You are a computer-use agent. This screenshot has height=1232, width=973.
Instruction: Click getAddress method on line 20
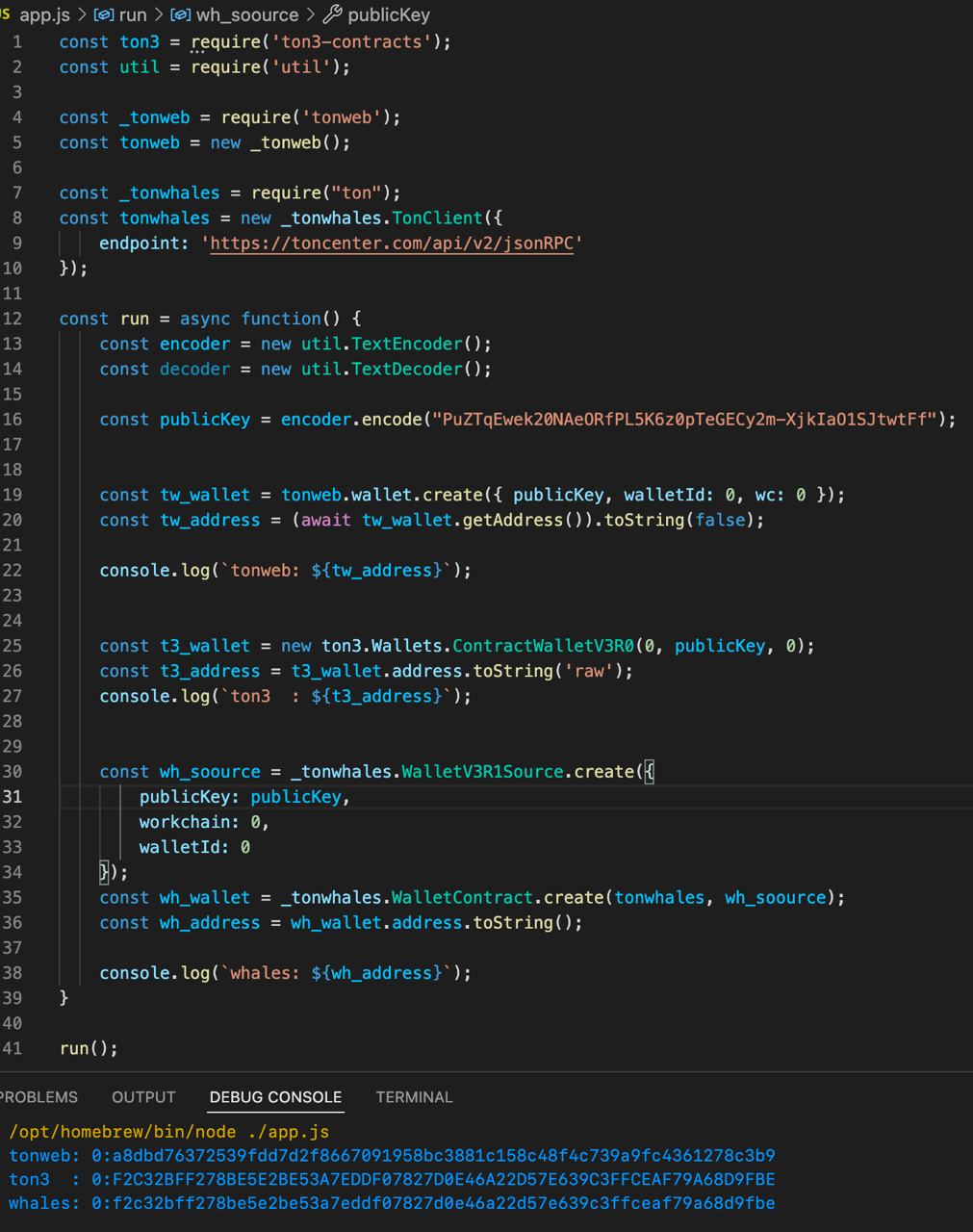click(513, 521)
